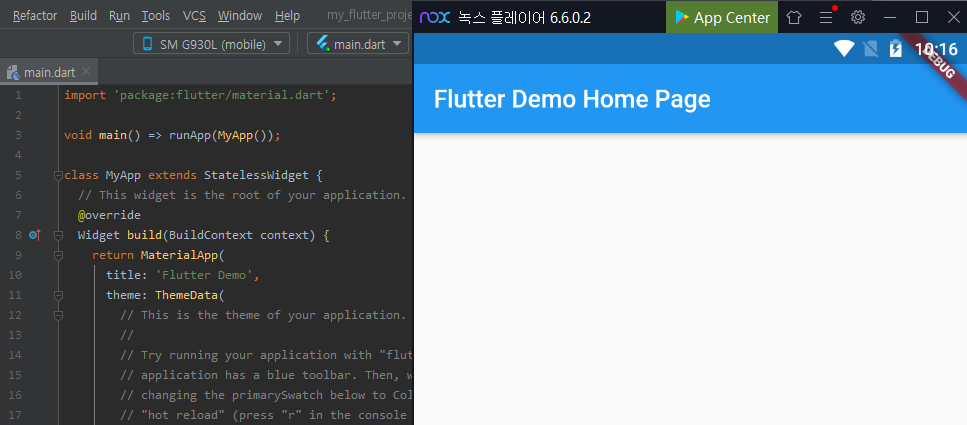Click the Wi-Fi status icon in emulator
Viewport: 967px width, 425px height.
click(844, 48)
